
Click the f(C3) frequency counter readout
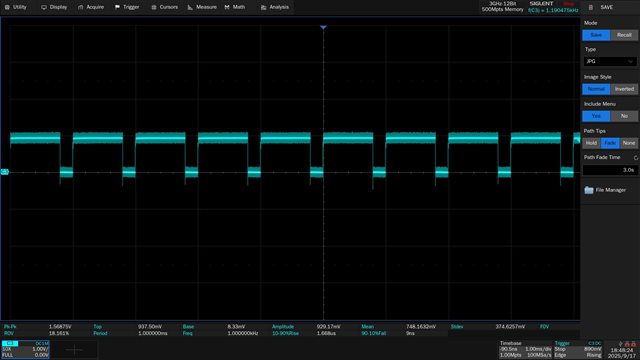coord(553,10)
